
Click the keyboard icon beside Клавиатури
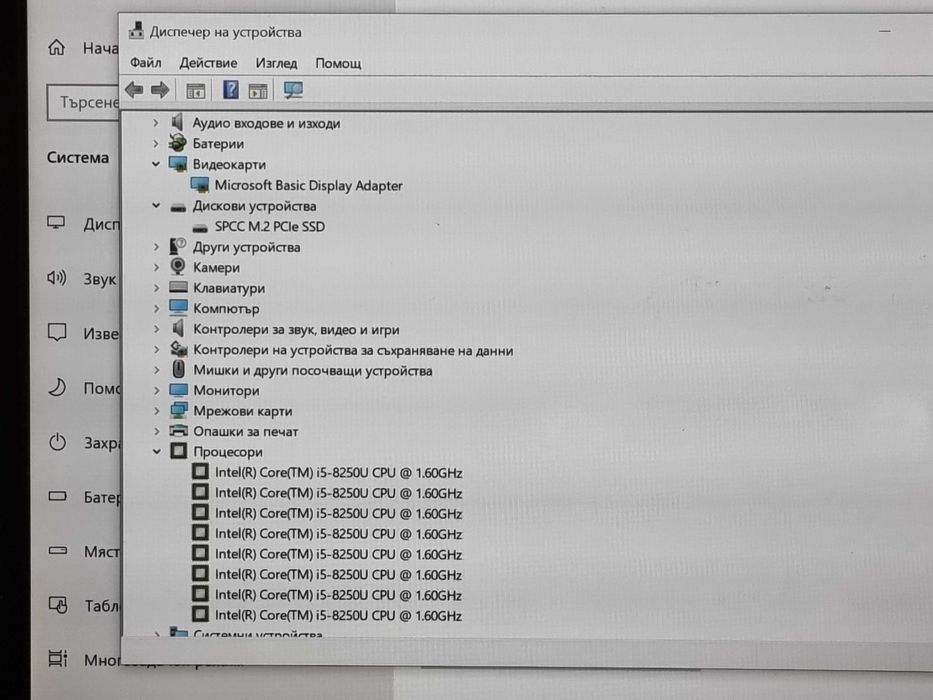(x=178, y=287)
